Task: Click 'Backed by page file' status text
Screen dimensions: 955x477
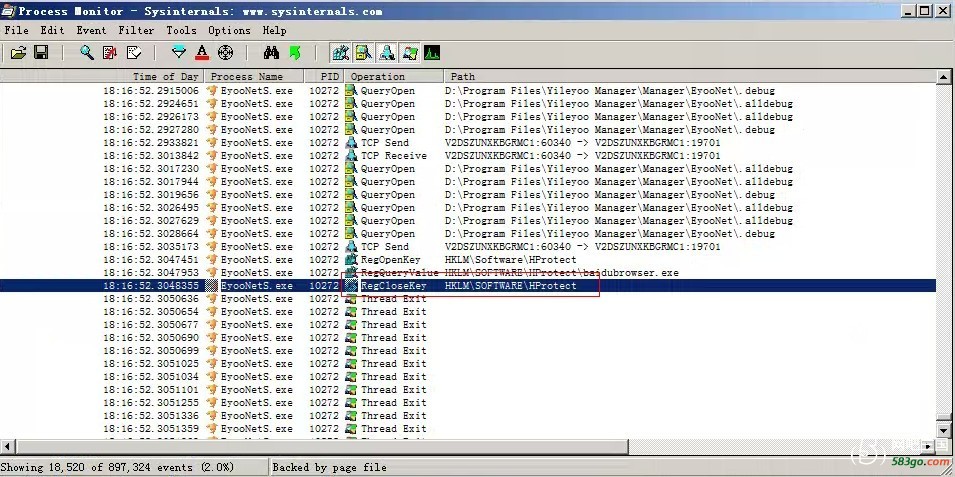Action: tap(329, 467)
